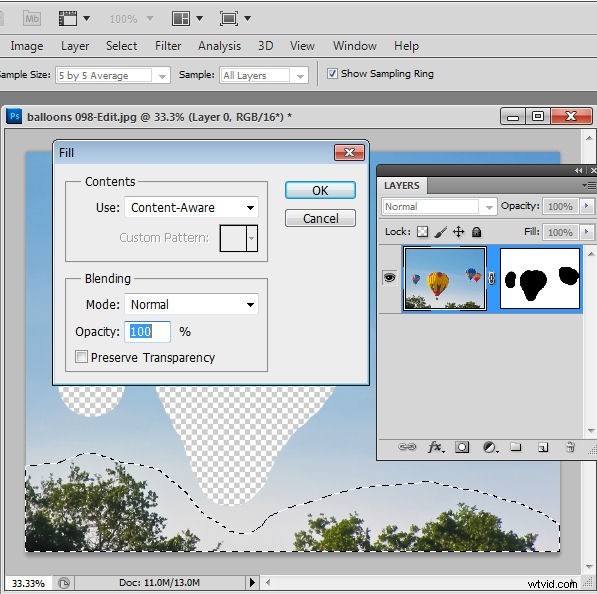Viewport: 597px width, 594px height.
Task: Click the layer Fill 100% field
Action: pos(560,232)
